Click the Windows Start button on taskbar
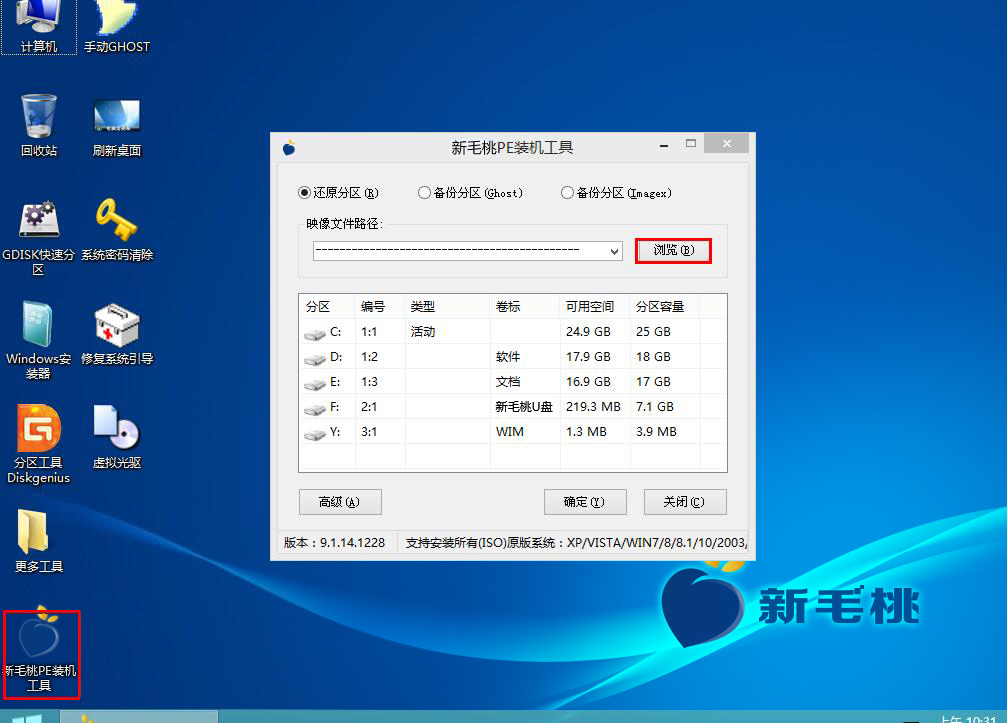 coord(28,717)
